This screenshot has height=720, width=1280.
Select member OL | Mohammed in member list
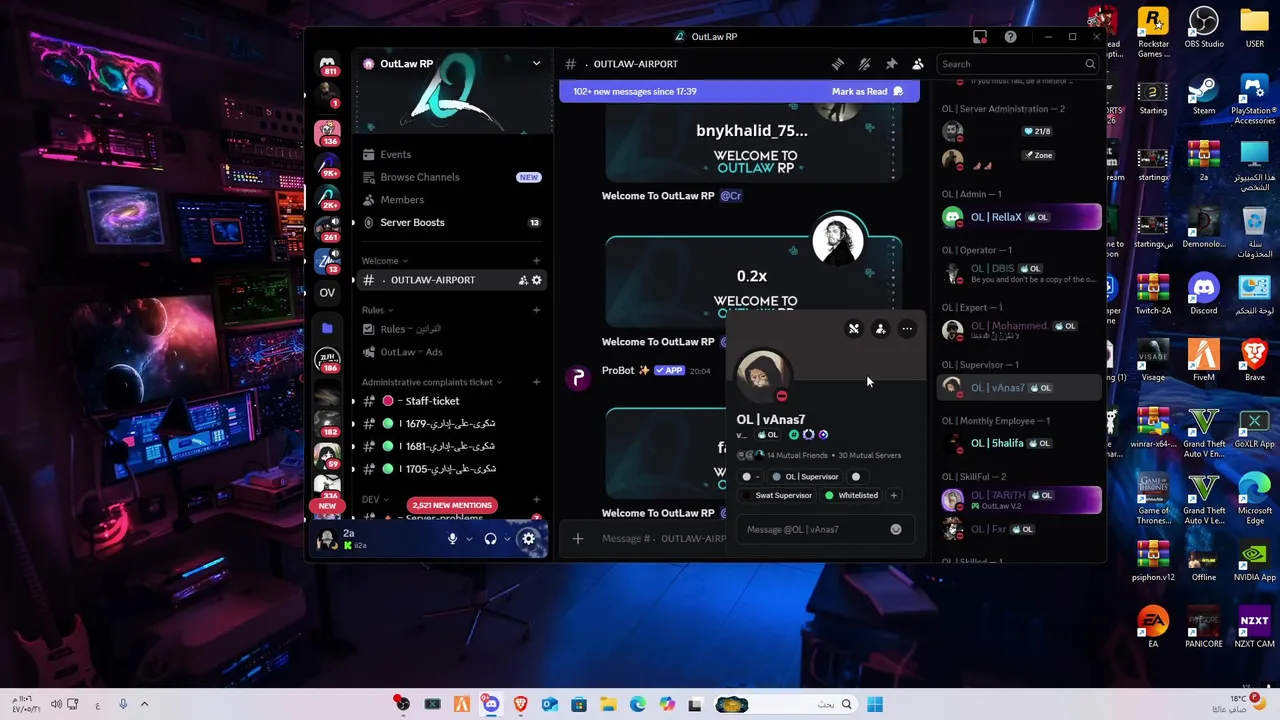click(1021, 330)
